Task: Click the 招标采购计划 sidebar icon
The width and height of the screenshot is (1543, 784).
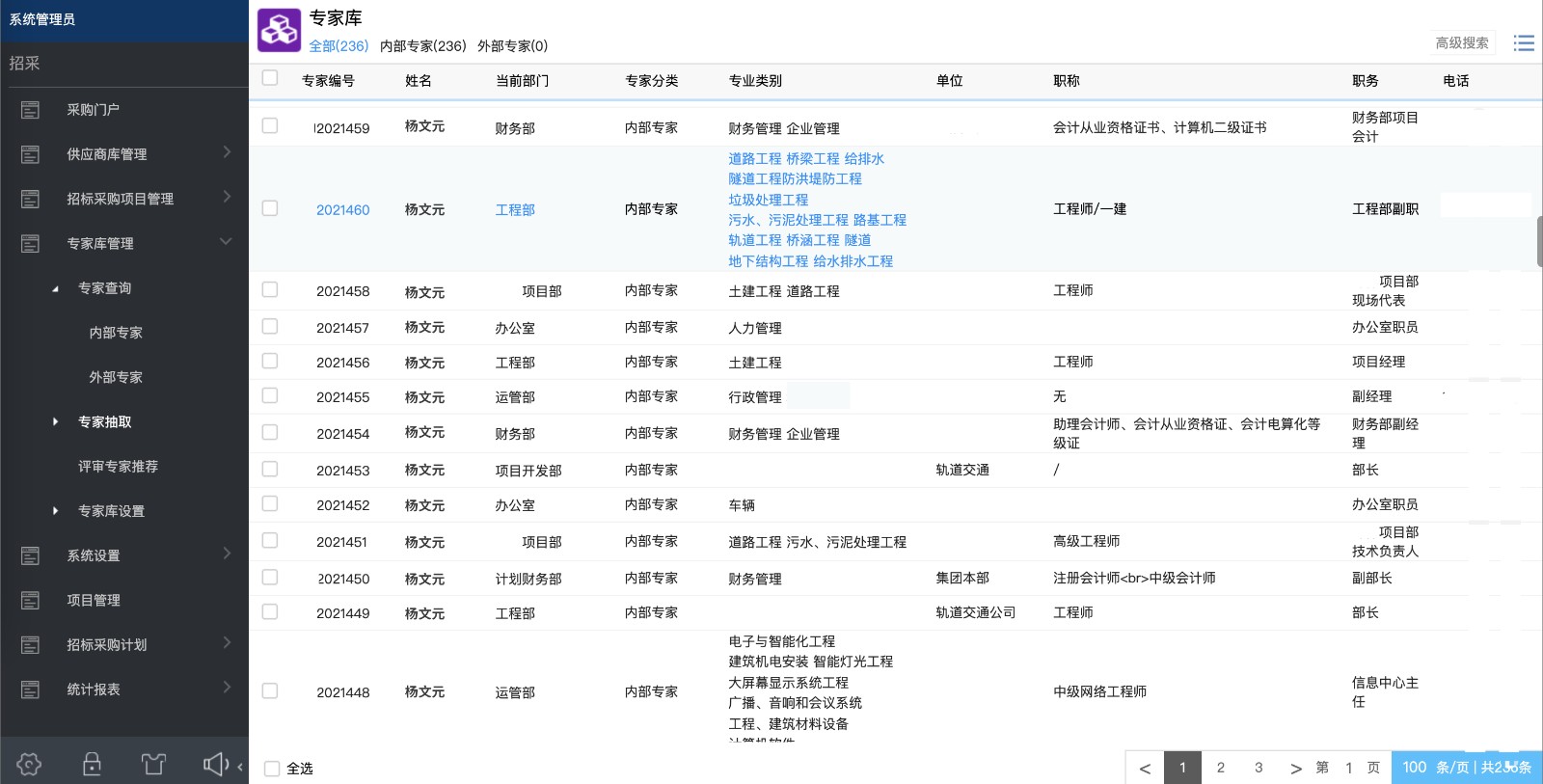Action: (30, 644)
